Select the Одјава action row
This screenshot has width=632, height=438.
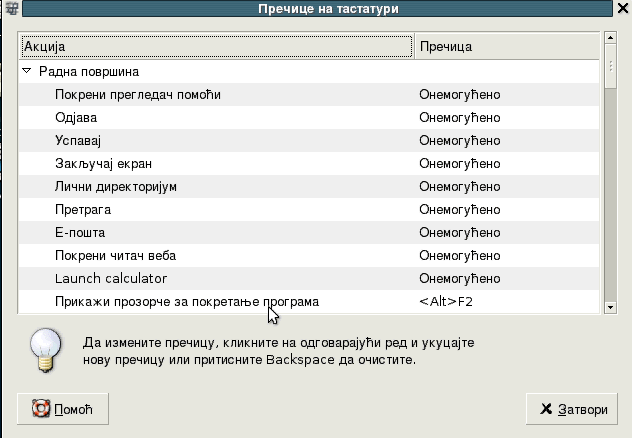point(309,118)
